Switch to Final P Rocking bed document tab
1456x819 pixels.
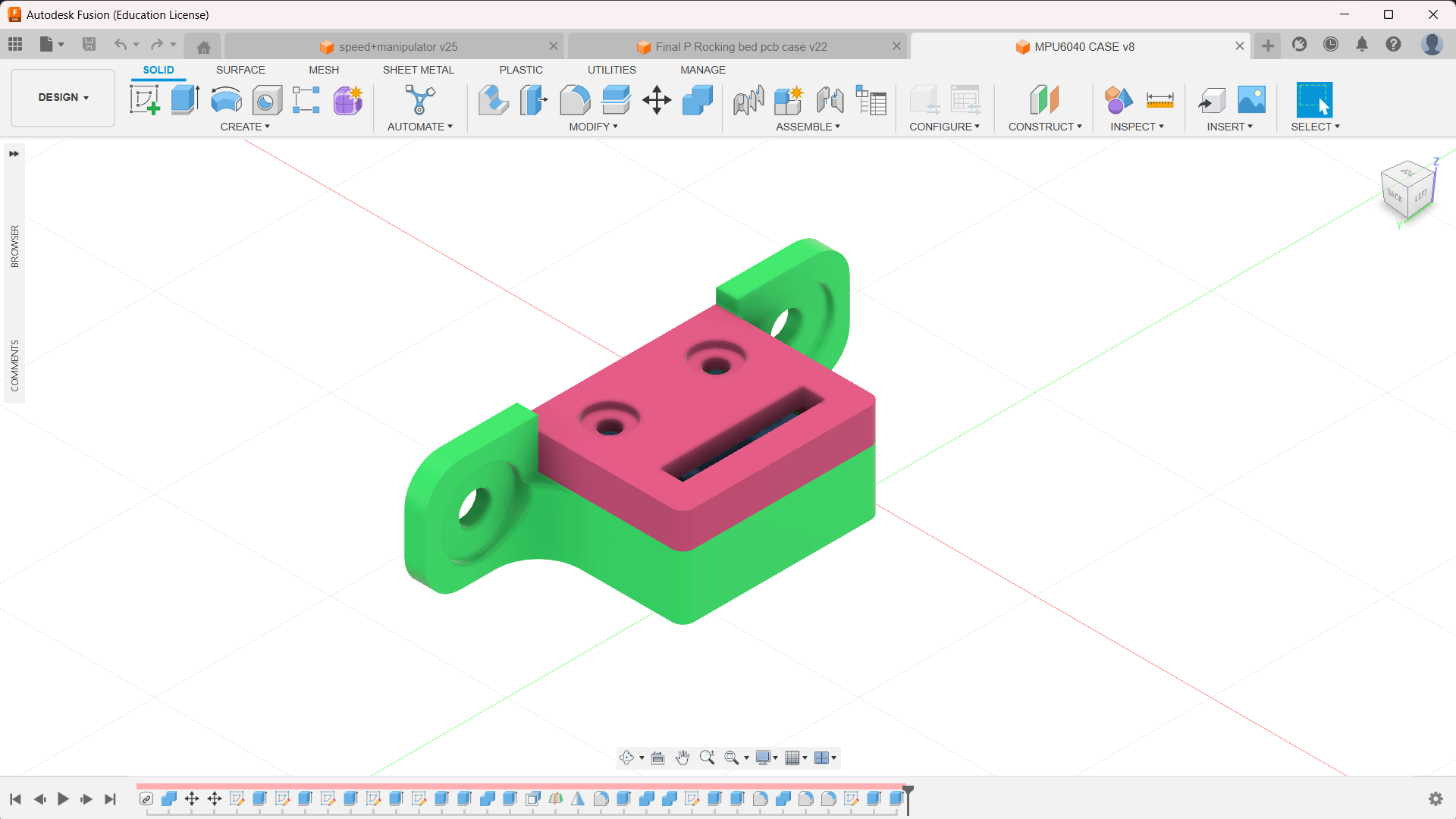click(740, 47)
